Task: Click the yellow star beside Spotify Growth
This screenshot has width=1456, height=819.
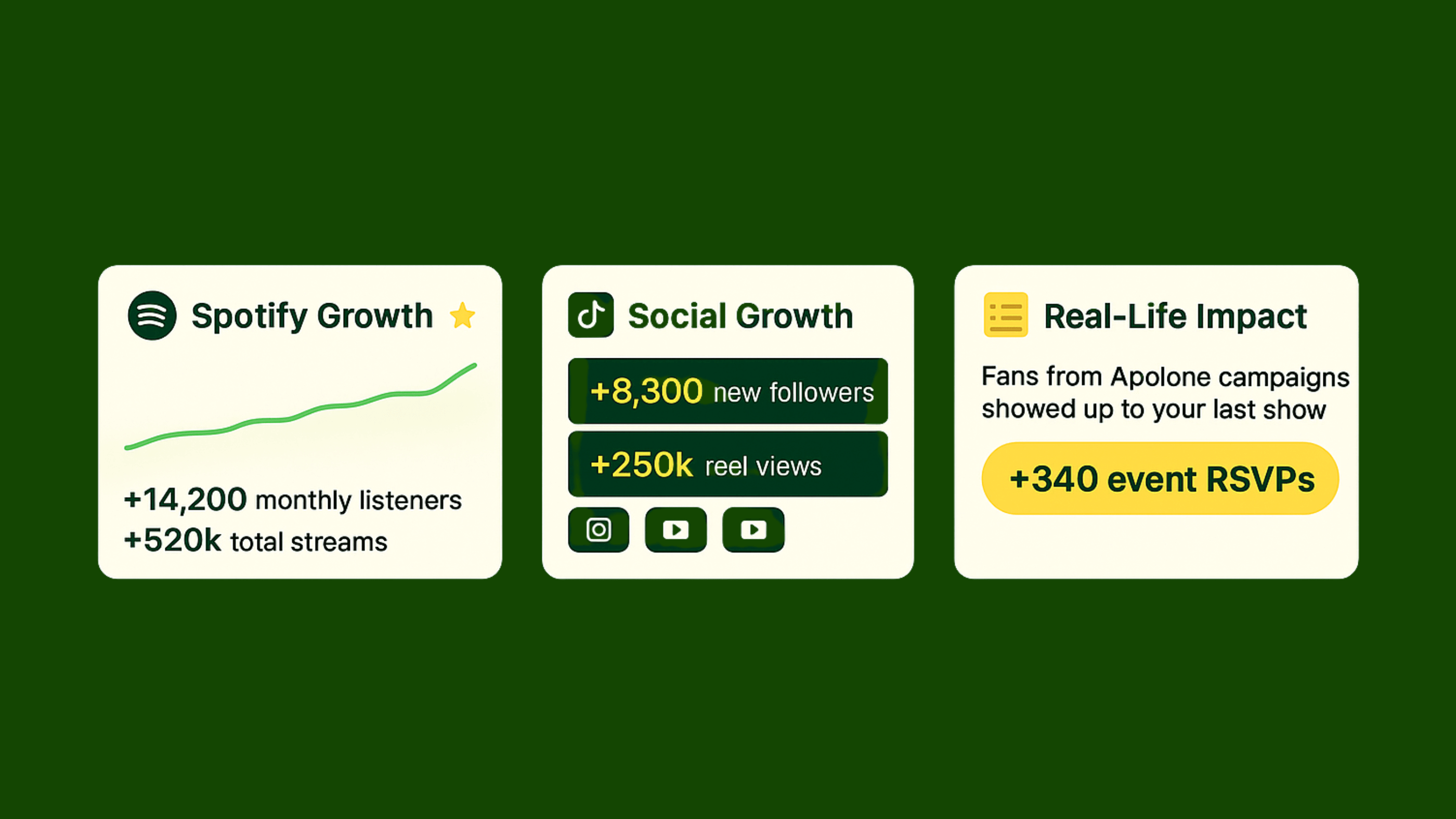Action: pyautogui.click(x=463, y=316)
